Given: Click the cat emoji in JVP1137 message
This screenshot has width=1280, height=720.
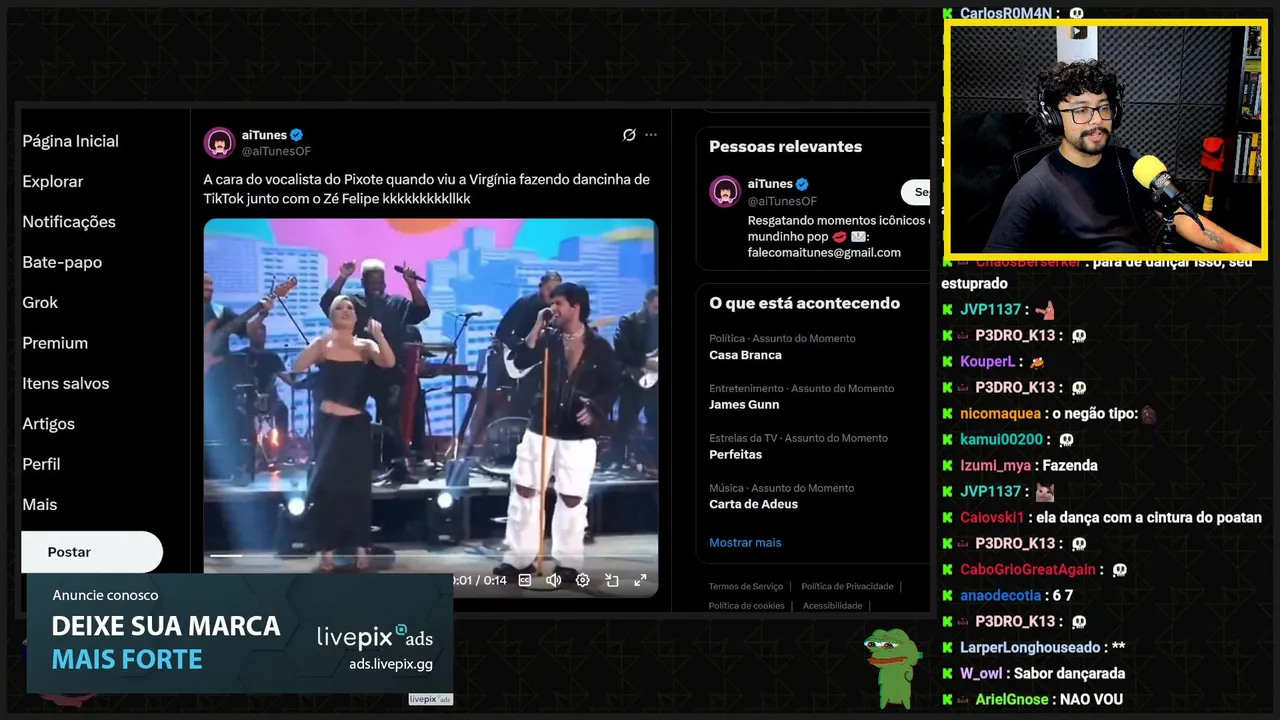Looking at the screenshot, I should (1045, 491).
